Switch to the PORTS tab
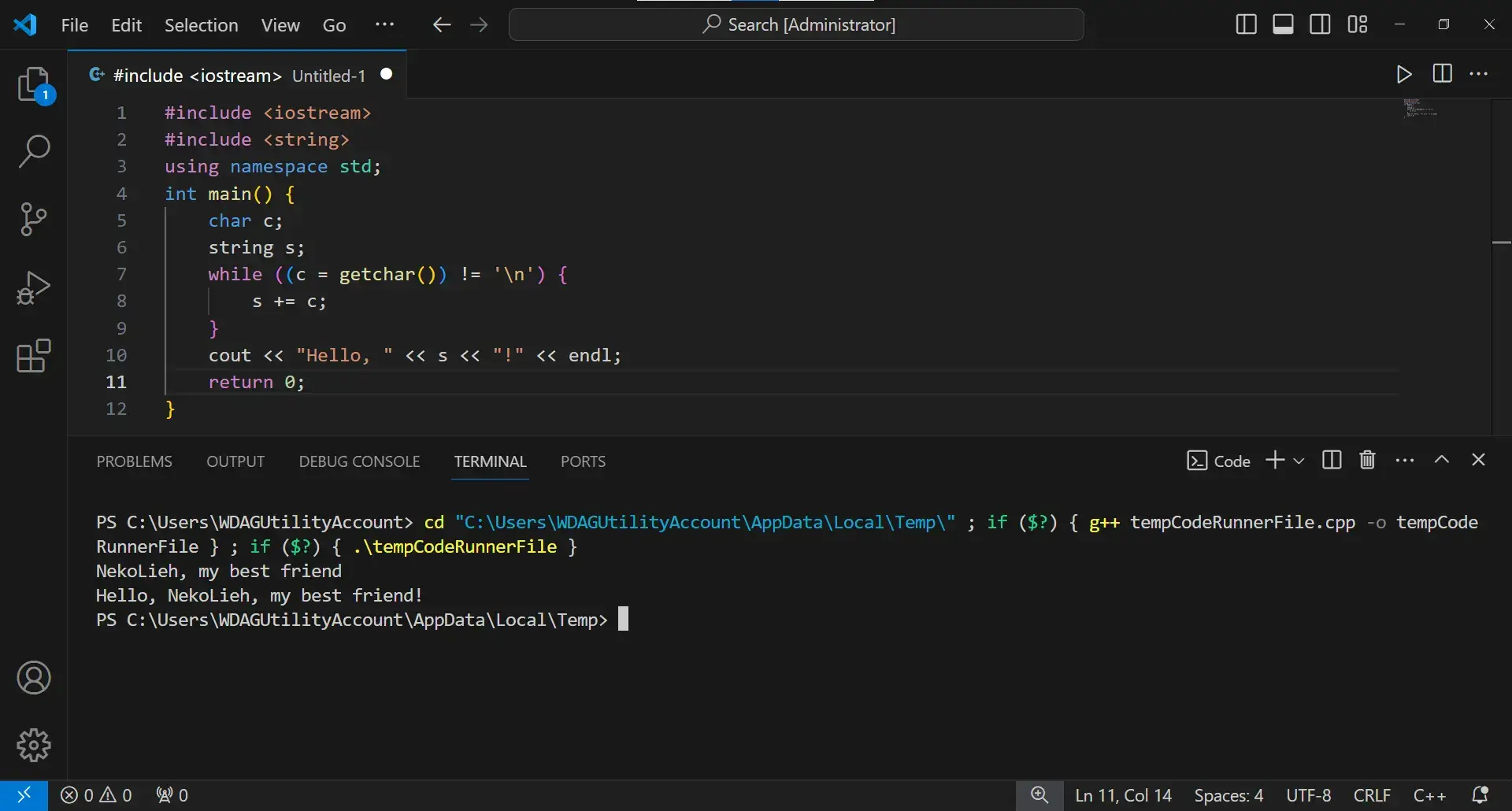The image size is (1512, 811). coord(583,461)
